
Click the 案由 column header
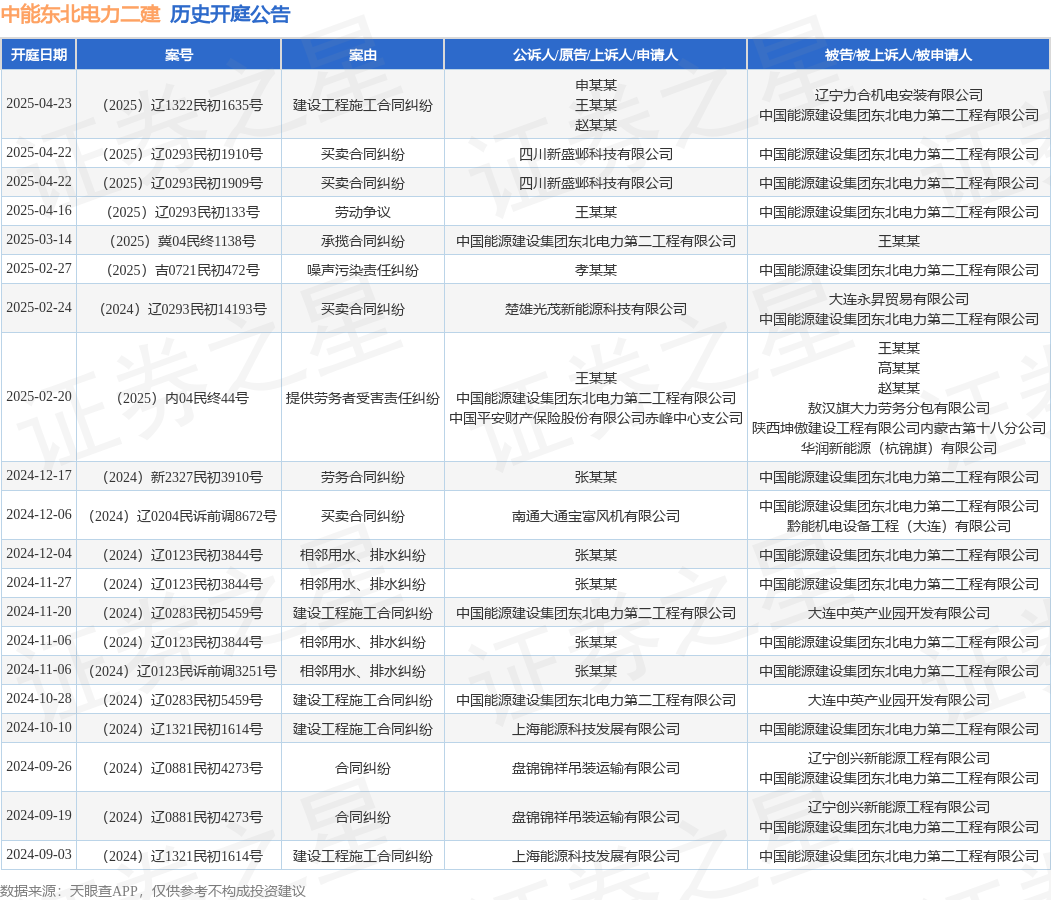click(363, 54)
